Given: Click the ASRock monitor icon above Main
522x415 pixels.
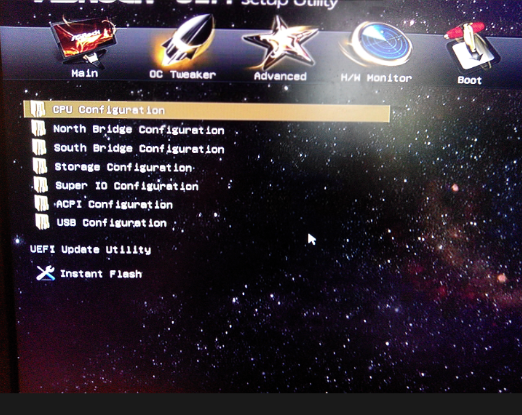Looking at the screenshot, I should coord(83,42).
